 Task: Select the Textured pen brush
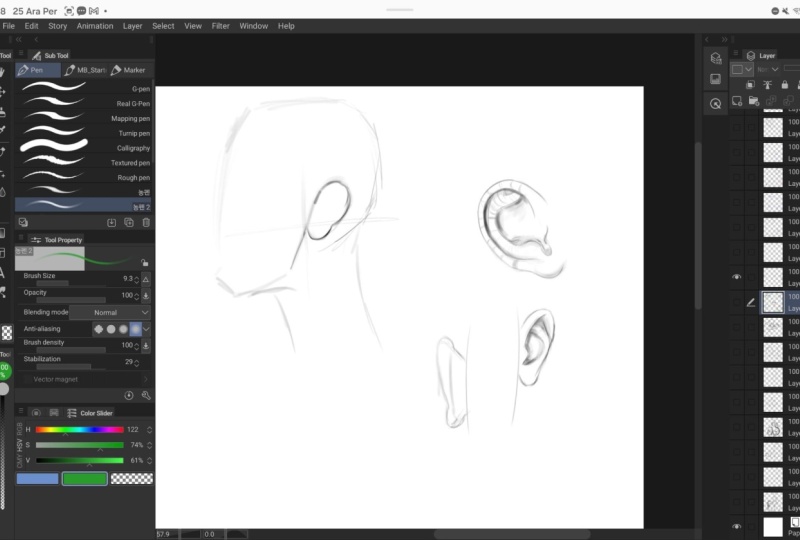click(x=84, y=162)
